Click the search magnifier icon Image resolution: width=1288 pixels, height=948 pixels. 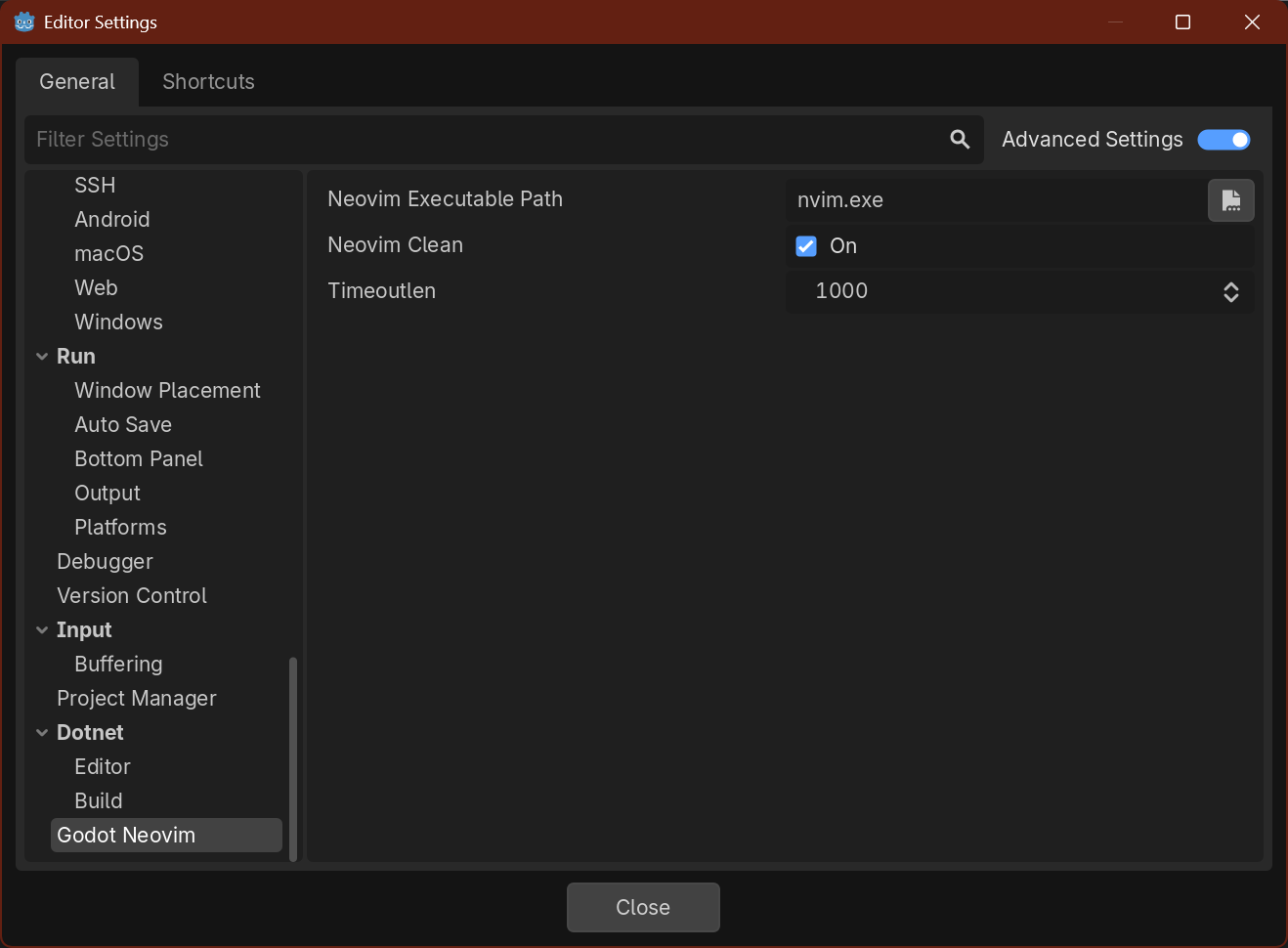960,140
